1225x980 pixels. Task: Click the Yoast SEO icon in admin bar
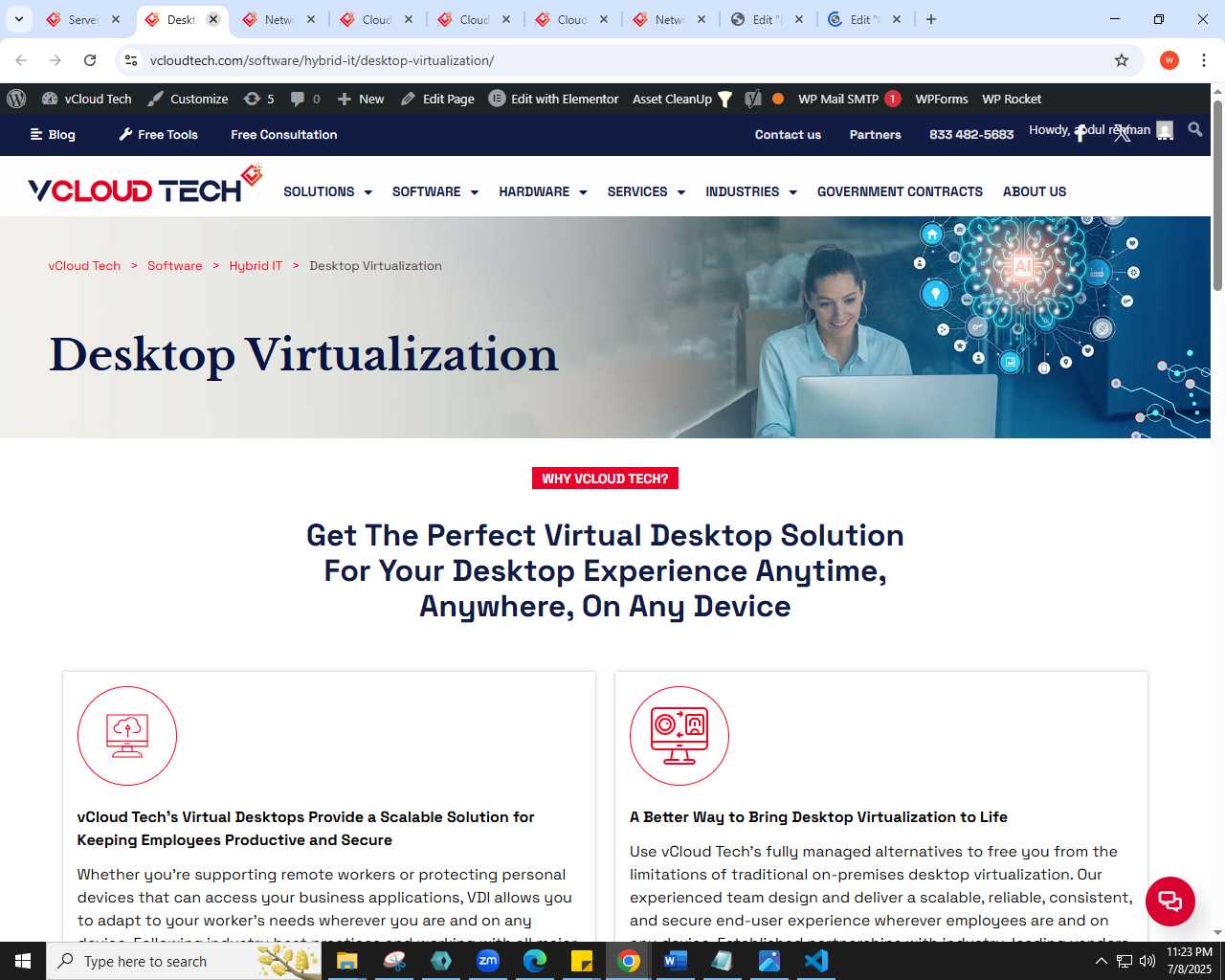[x=753, y=99]
